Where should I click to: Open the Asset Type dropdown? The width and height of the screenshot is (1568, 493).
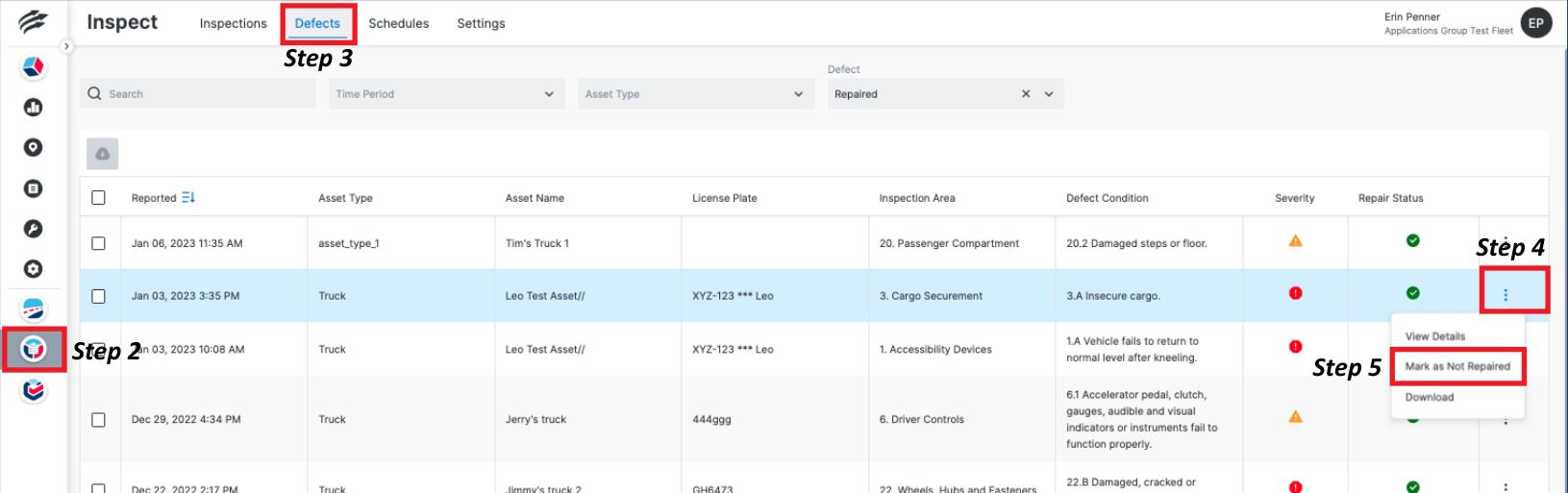pyautogui.click(x=695, y=94)
